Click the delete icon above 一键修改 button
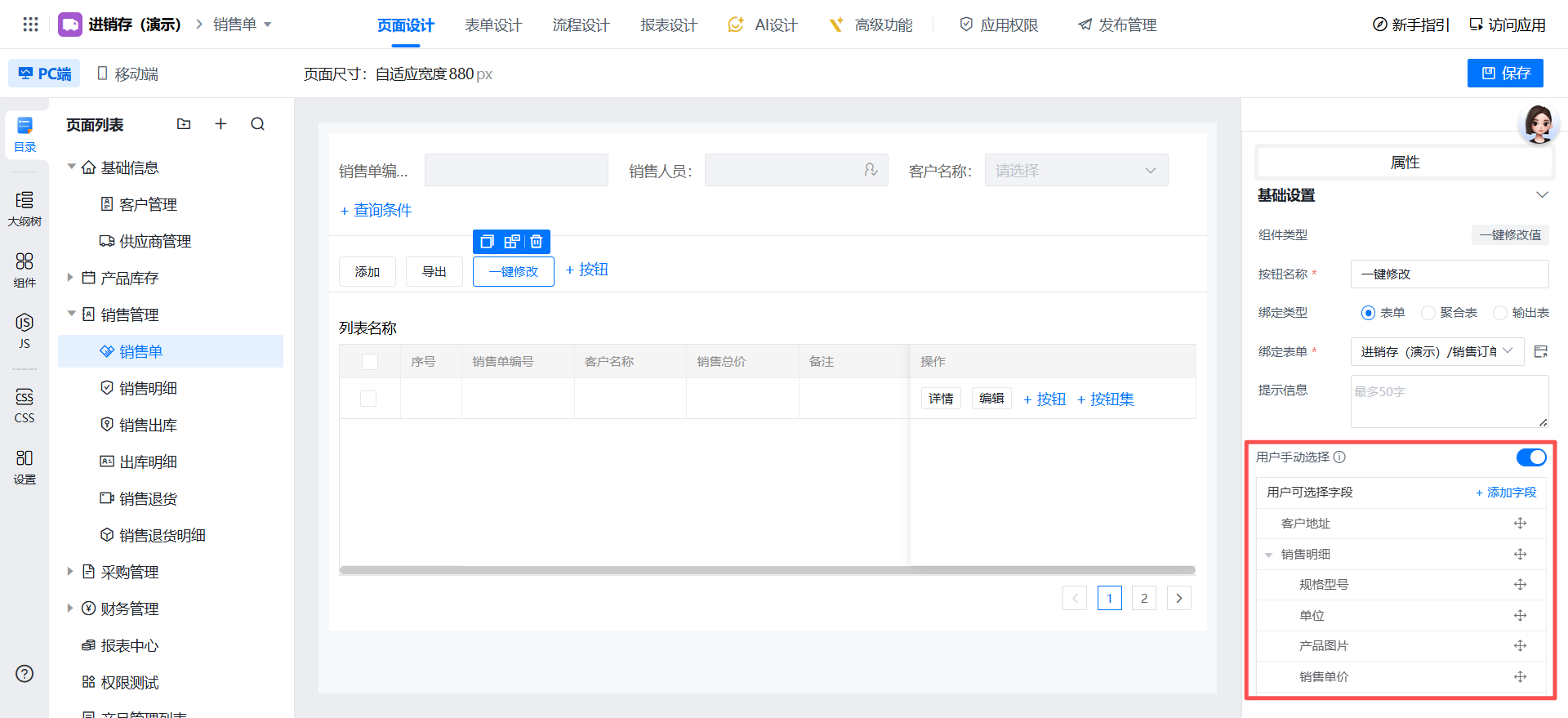 [537, 242]
